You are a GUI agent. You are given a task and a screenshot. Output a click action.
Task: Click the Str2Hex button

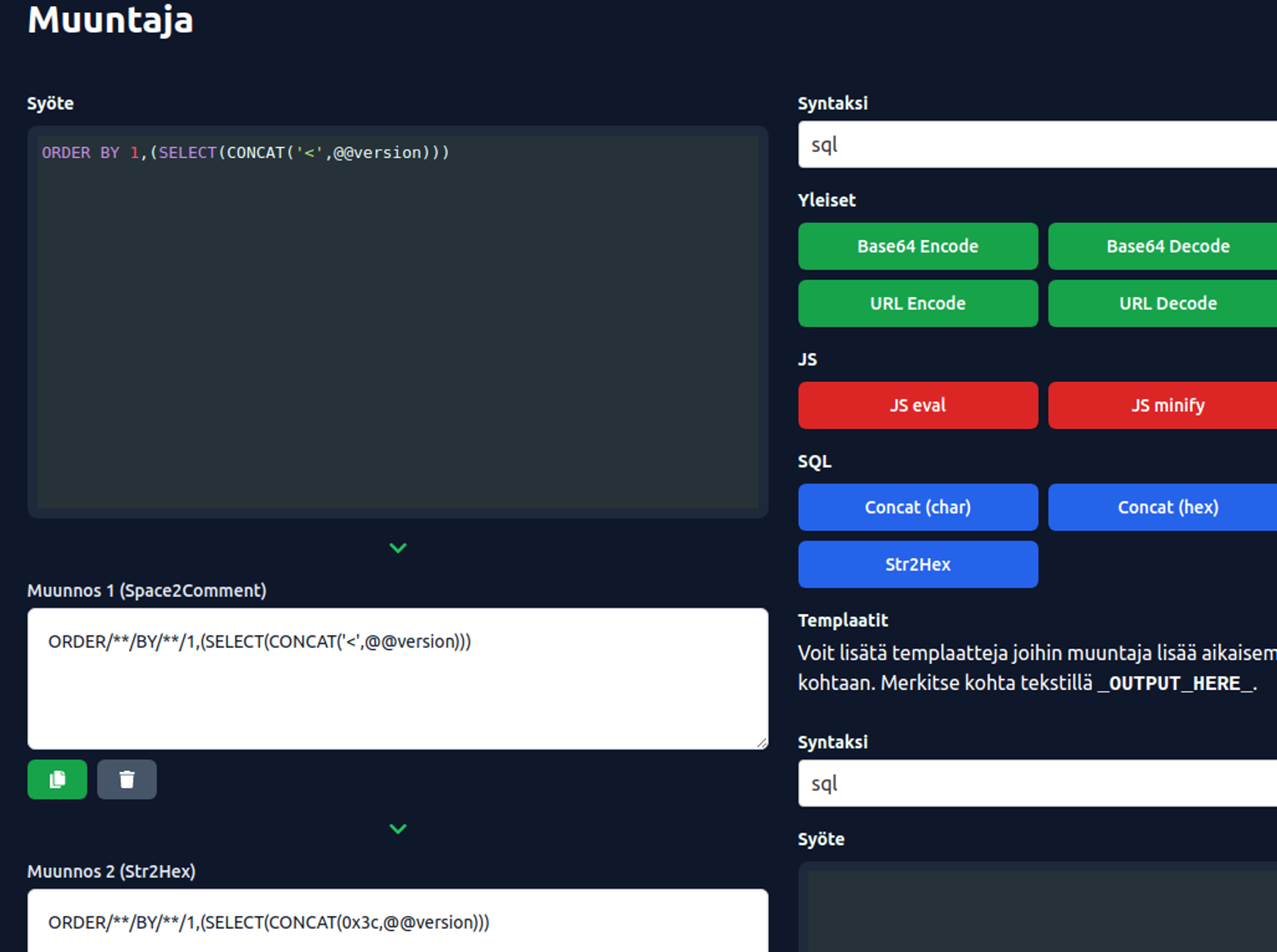pyautogui.click(x=917, y=564)
